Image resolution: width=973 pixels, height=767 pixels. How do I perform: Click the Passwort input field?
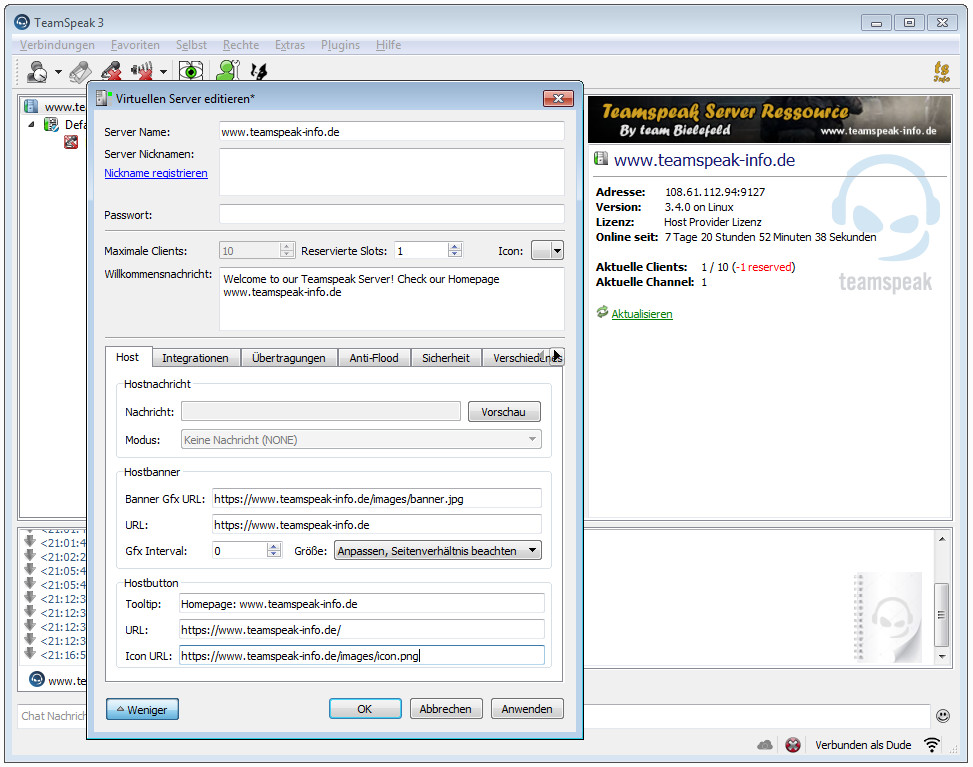click(x=392, y=214)
